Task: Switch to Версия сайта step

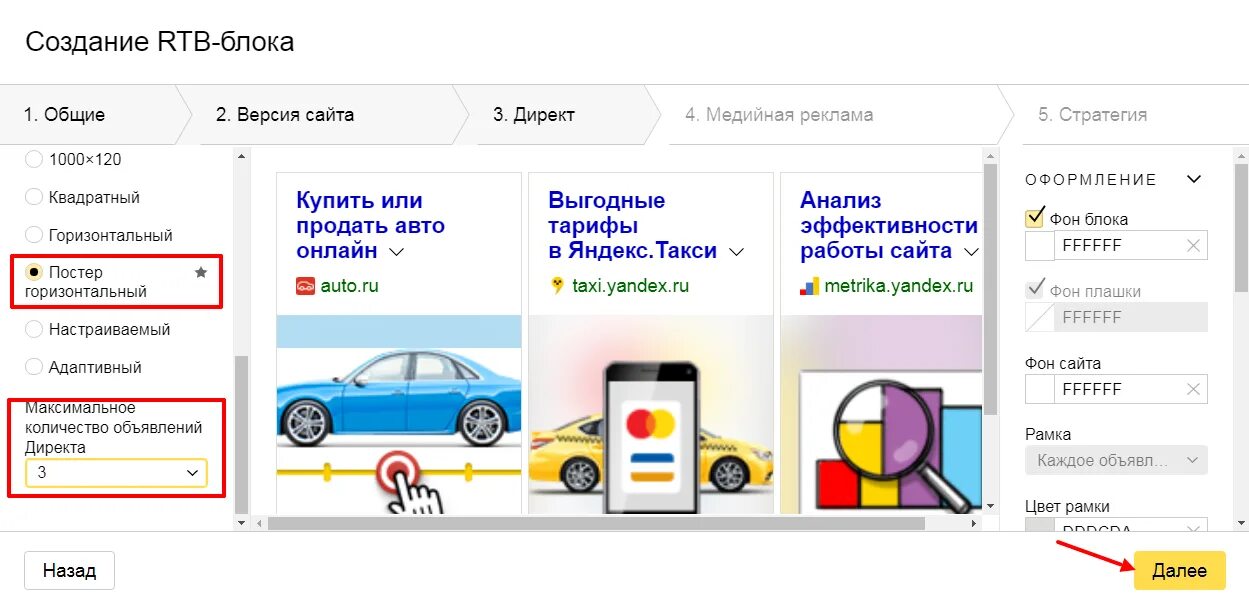Action: (x=285, y=115)
